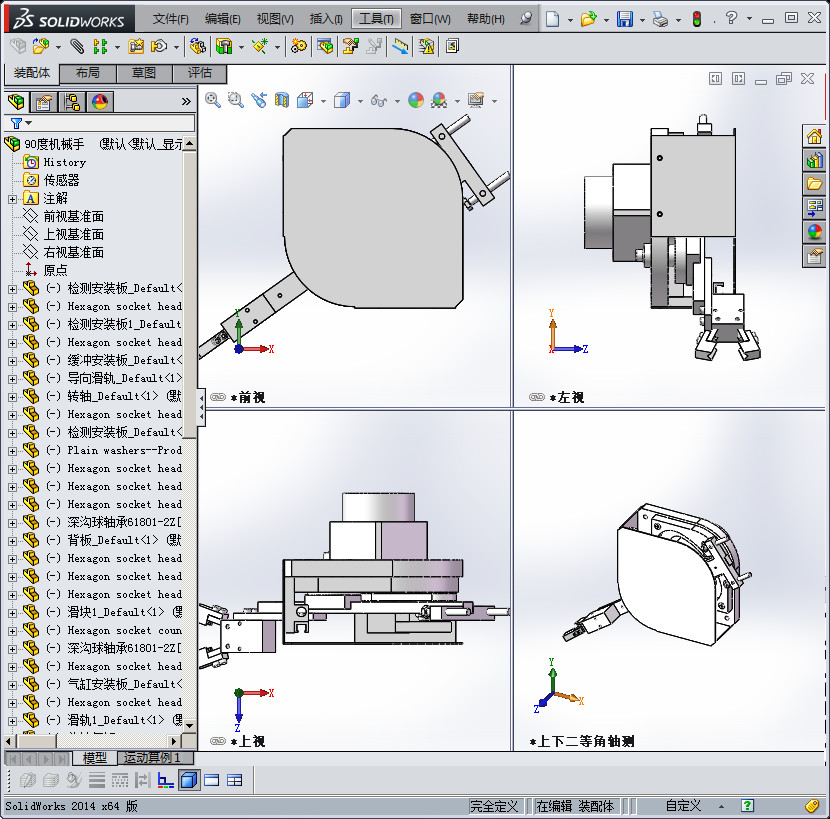Select the 原点 origin item
The height and width of the screenshot is (819, 830).
(56, 271)
